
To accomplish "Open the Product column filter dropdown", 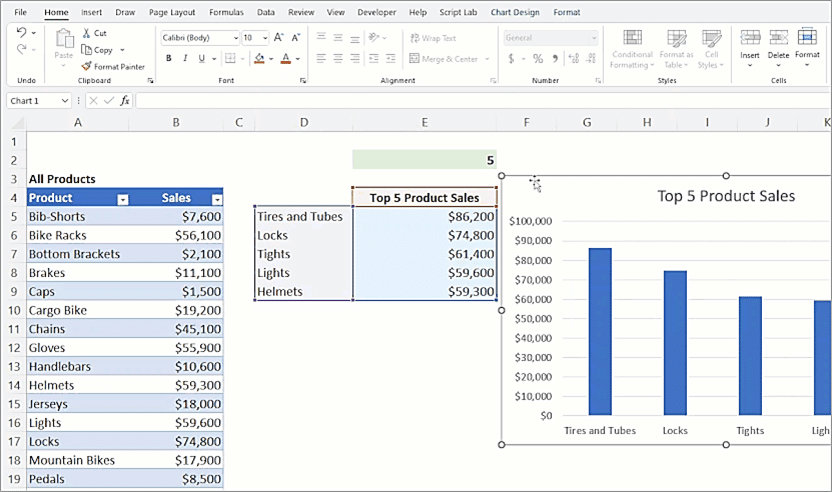I will click(122, 199).
